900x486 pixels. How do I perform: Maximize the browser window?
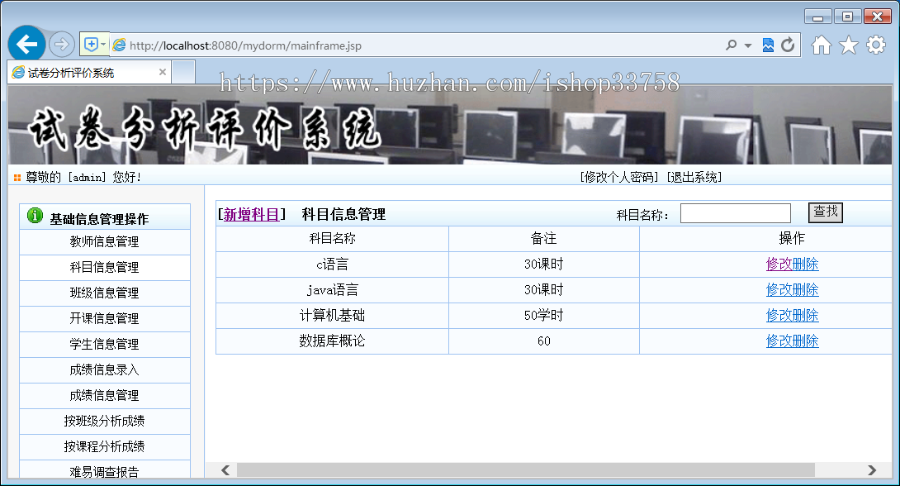pyautogui.click(x=848, y=17)
